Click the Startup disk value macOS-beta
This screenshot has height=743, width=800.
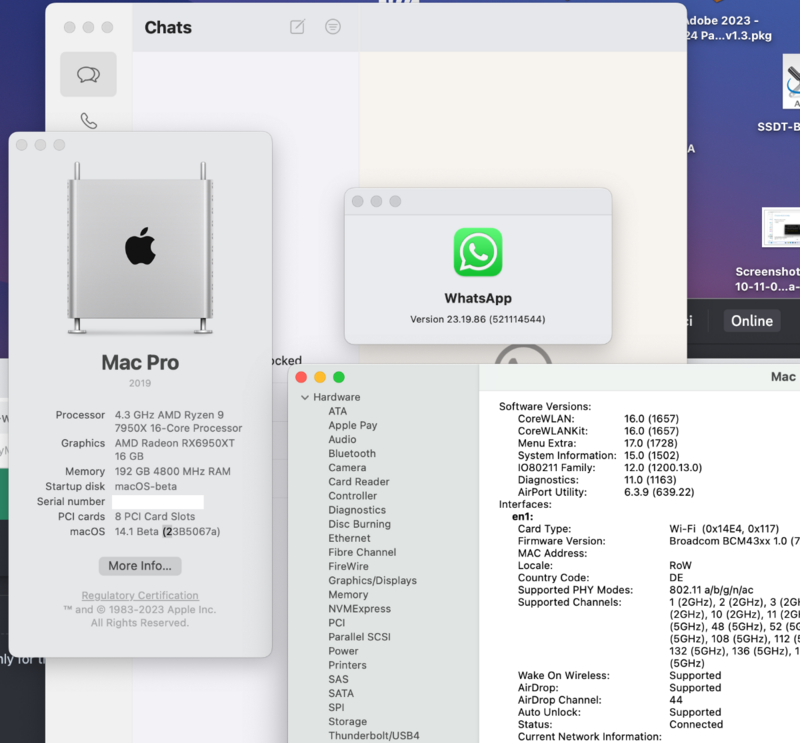145,487
